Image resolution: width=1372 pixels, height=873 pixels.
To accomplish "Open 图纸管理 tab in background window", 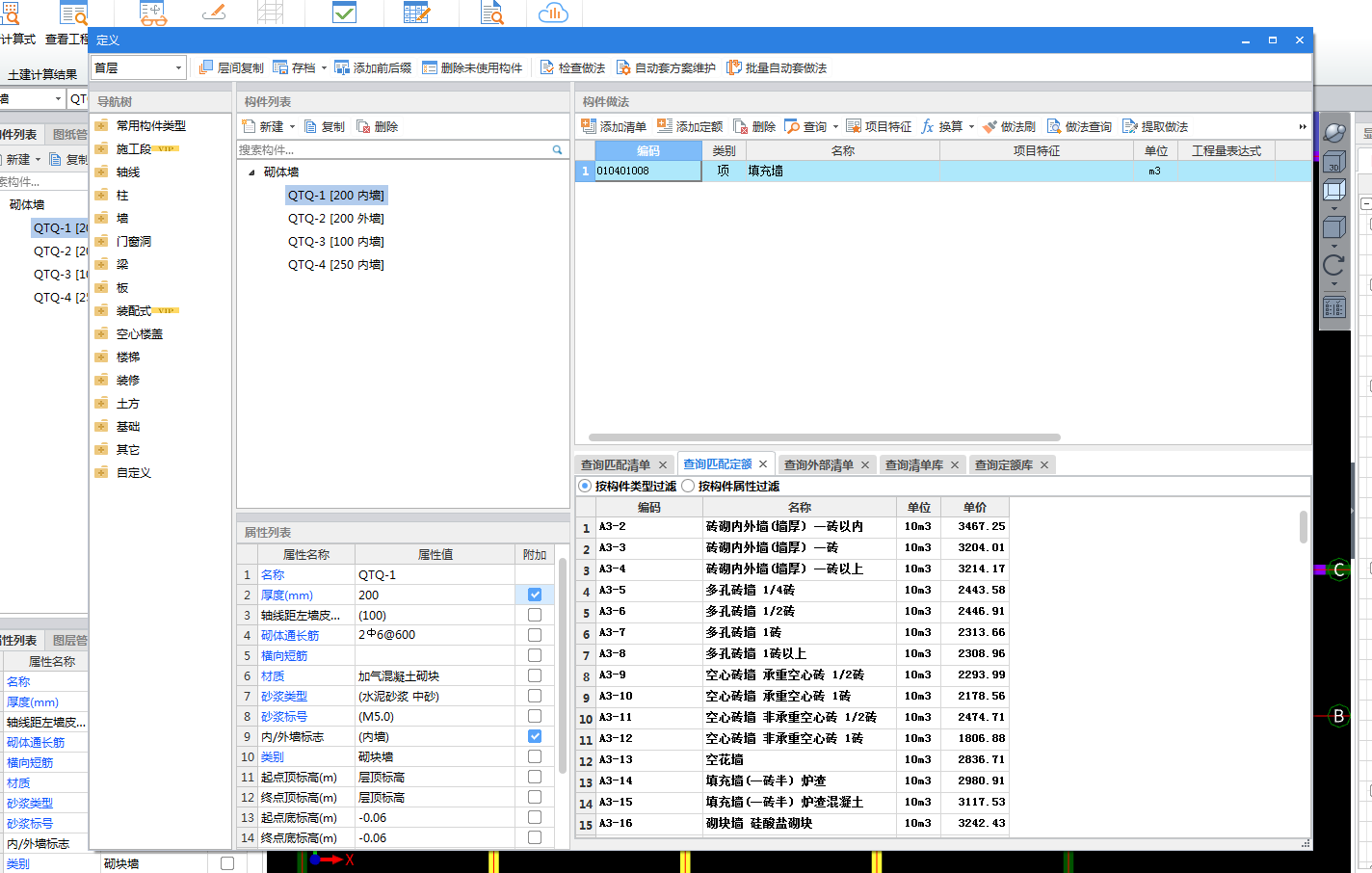I will coord(69,134).
